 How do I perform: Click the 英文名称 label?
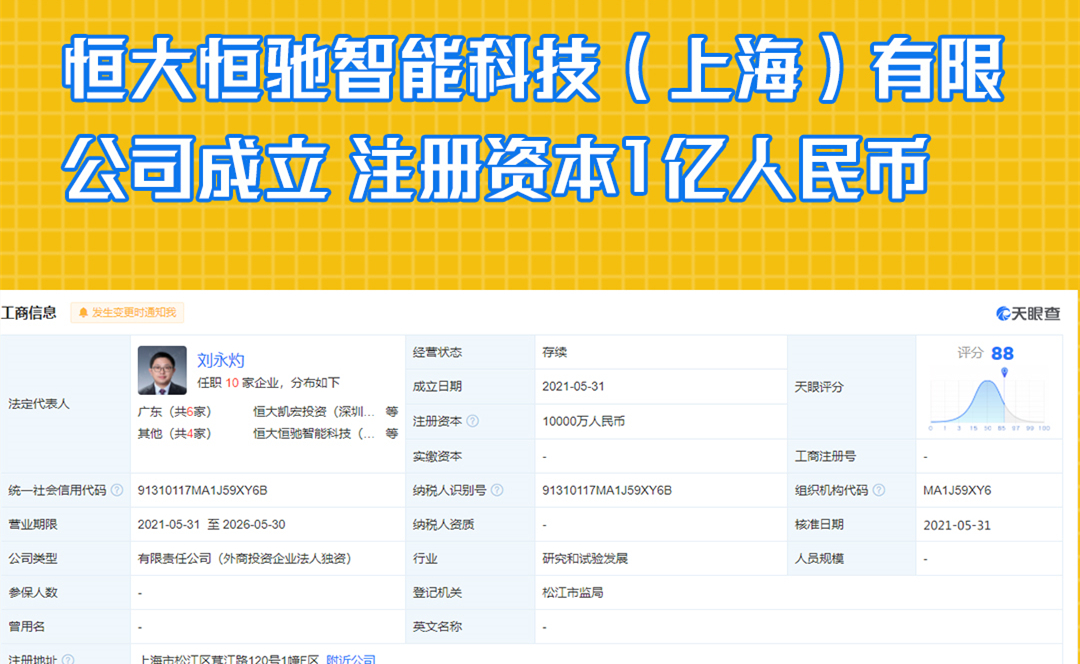(437, 626)
